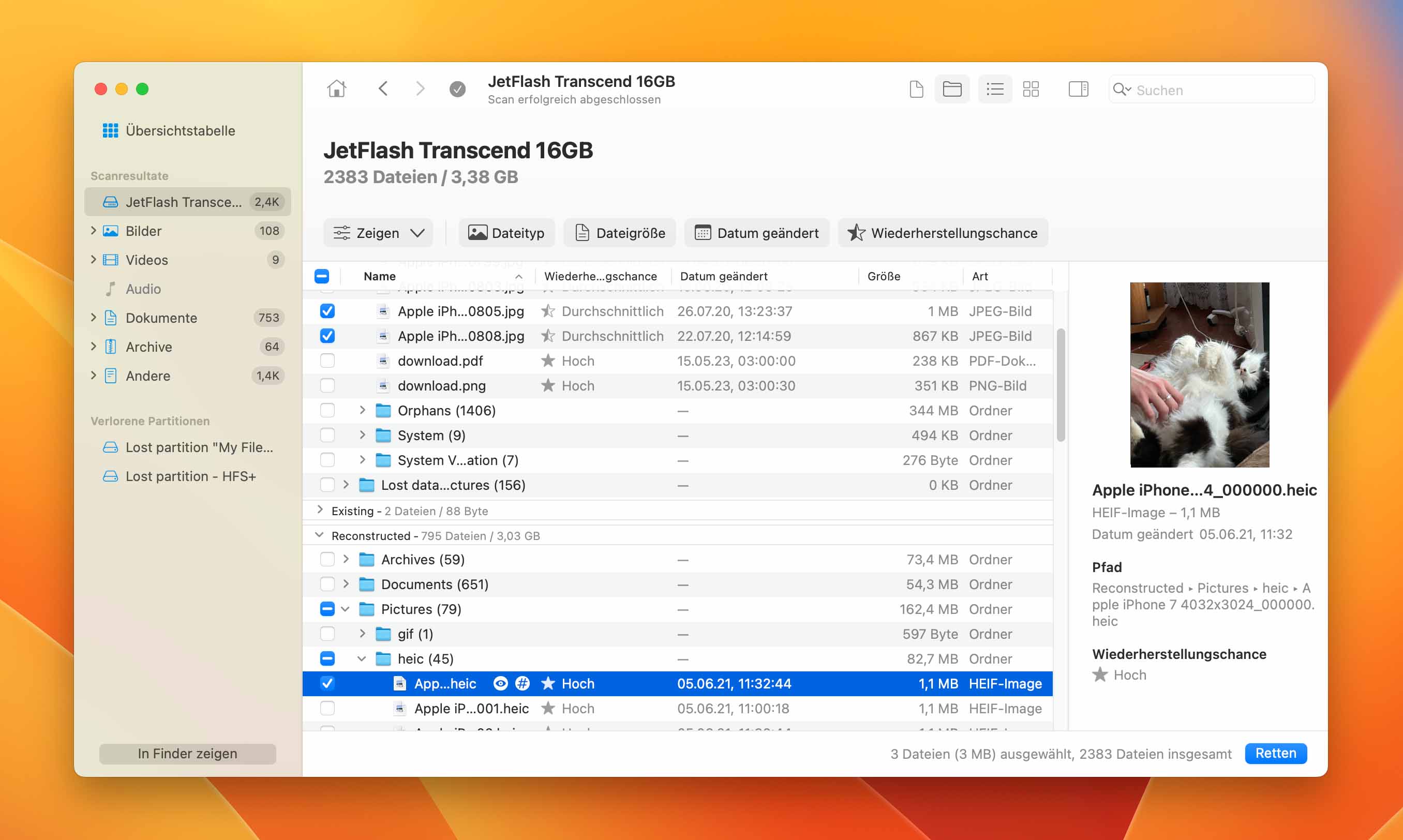Click the scan completed checkmark icon
This screenshot has height=840, width=1403.
click(x=457, y=89)
